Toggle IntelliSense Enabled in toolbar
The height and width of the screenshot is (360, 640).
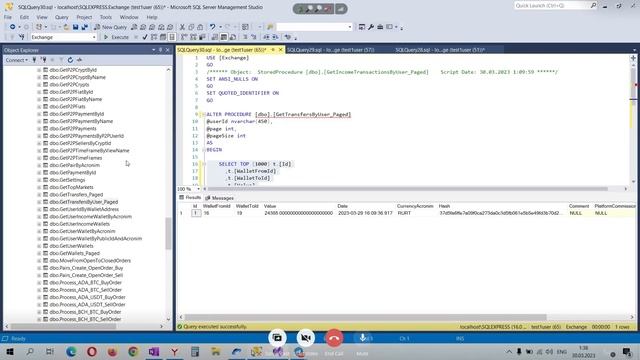tap(172, 37)
